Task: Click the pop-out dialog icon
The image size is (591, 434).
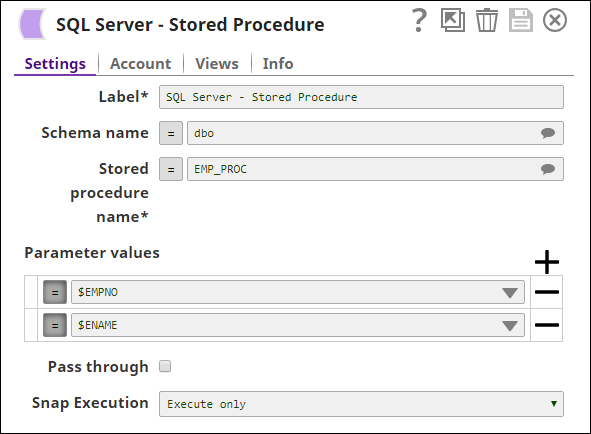Action: tap(453, 20)
